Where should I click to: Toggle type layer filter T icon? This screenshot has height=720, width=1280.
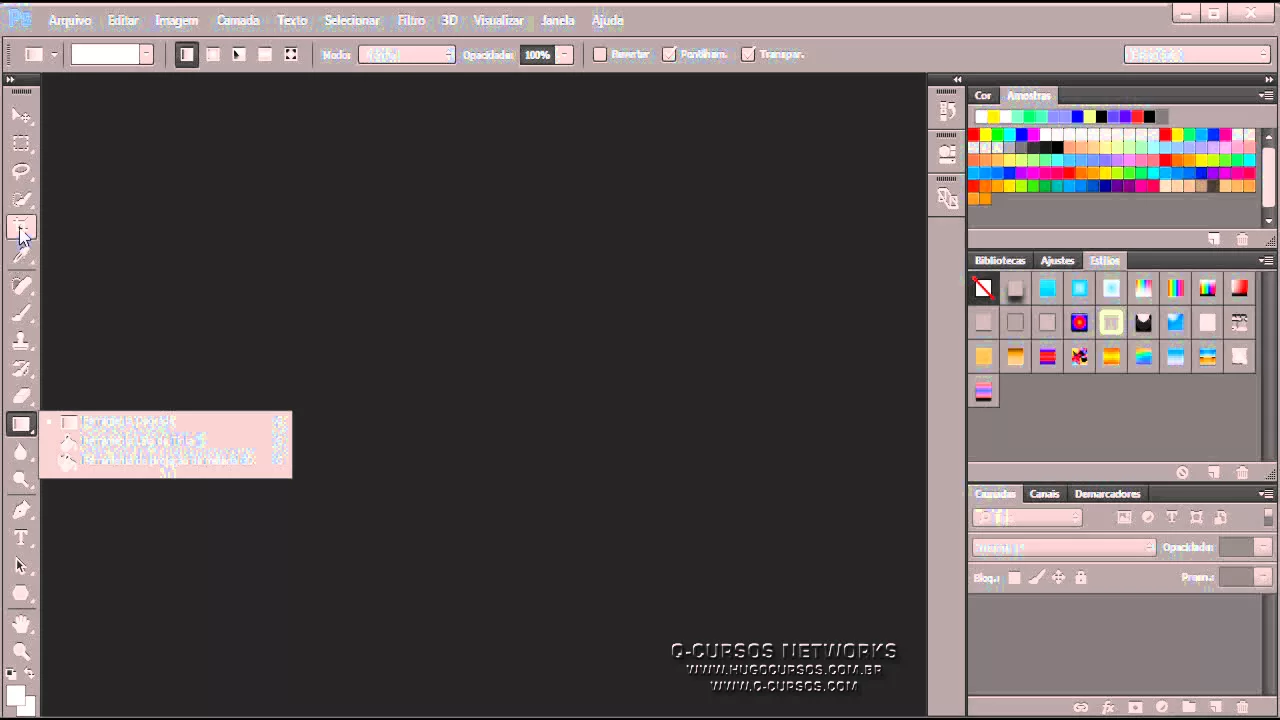pos(1172,517)
